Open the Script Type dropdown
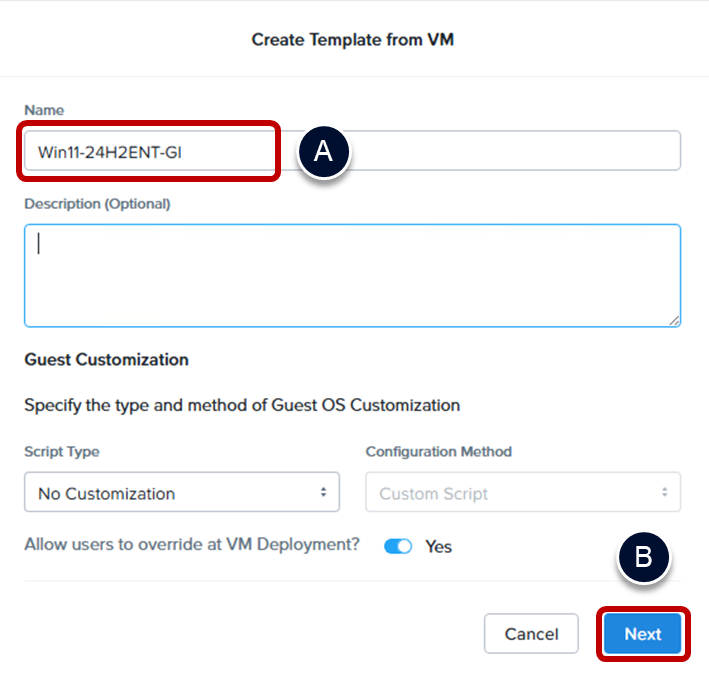This screenshot has width=709, height=679. (181, 493)
